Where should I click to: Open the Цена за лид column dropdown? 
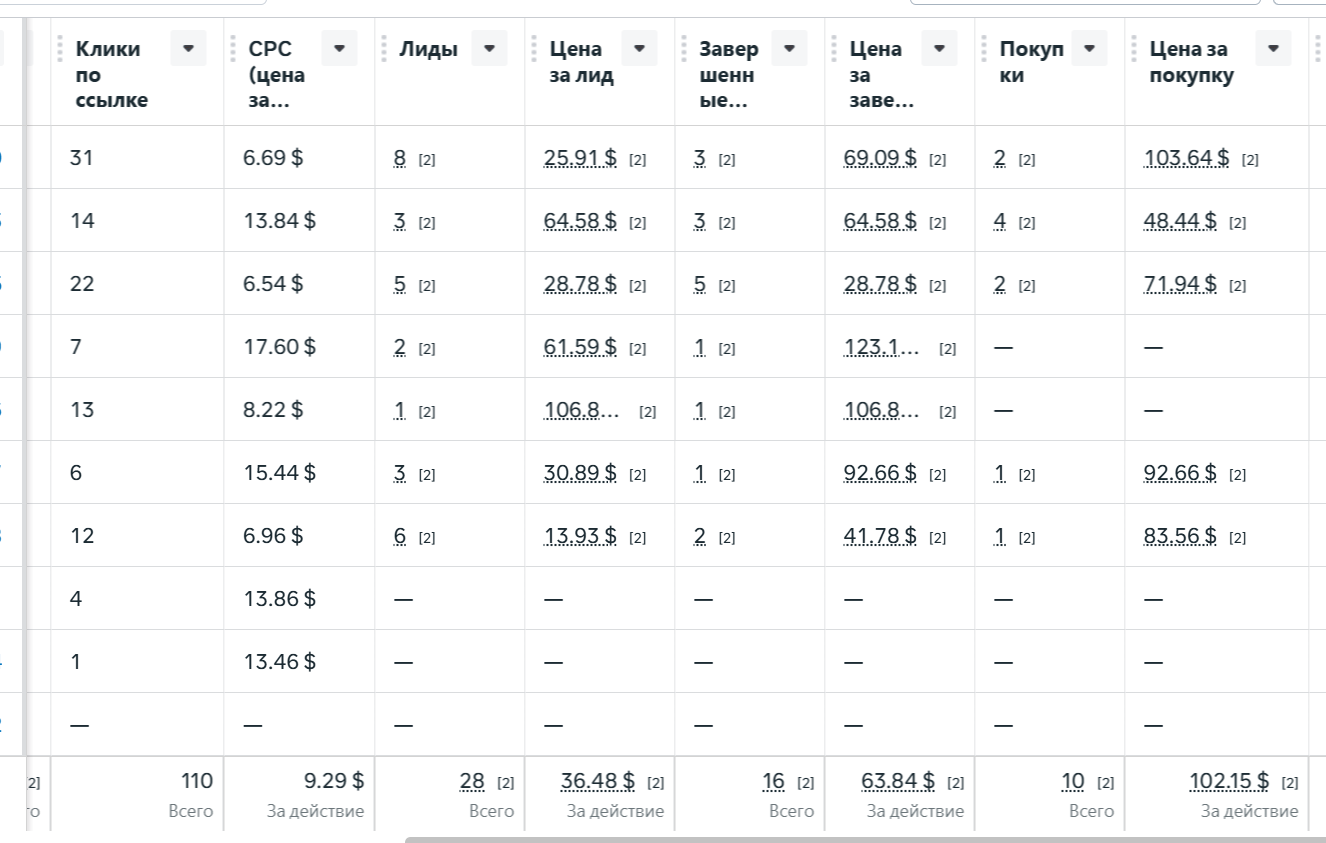pyautogui.click(x=639, y=48)
